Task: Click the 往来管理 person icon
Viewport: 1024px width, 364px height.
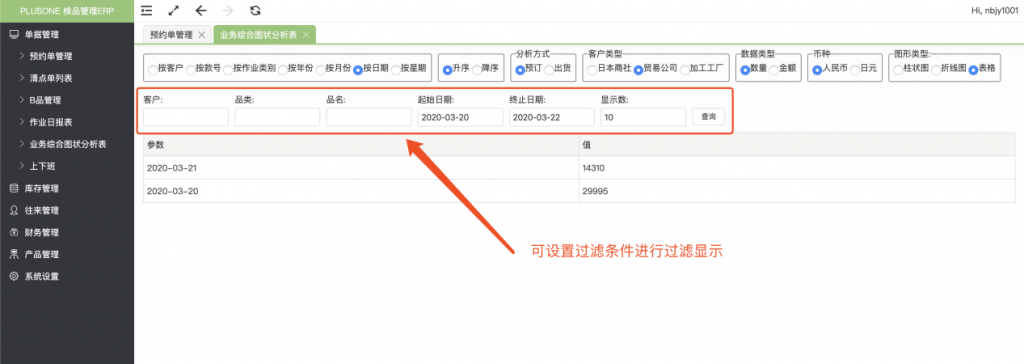Action: pos(14,210)
